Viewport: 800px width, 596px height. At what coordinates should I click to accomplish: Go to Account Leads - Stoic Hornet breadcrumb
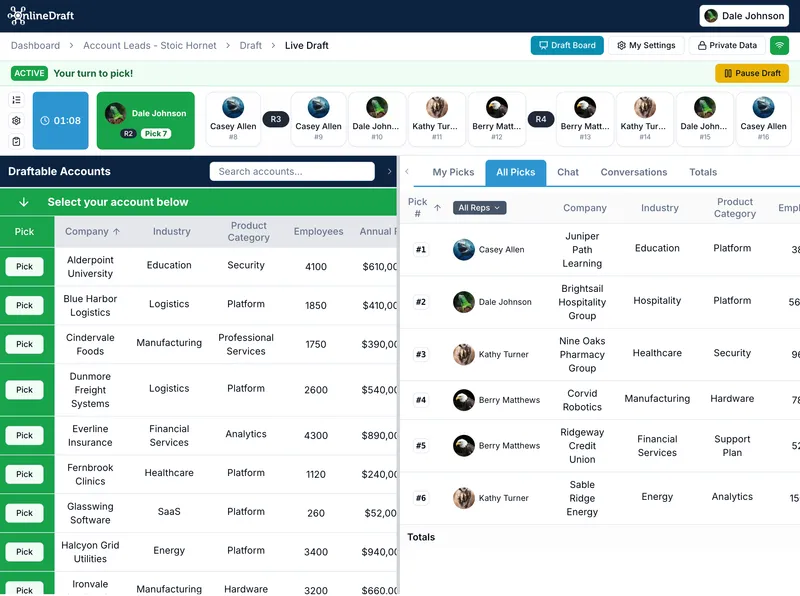[149, 45]
